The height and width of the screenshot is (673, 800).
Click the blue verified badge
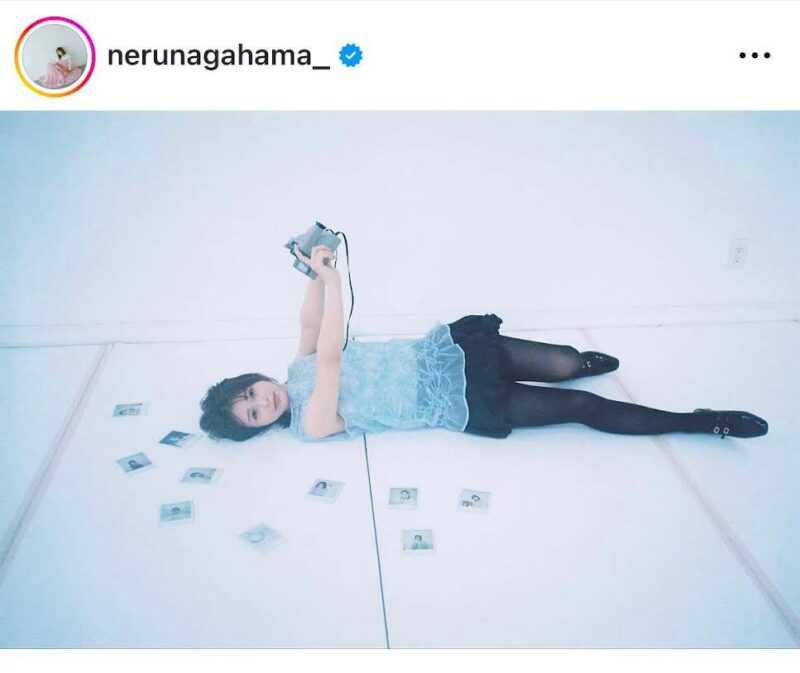[x=351, y=55]
